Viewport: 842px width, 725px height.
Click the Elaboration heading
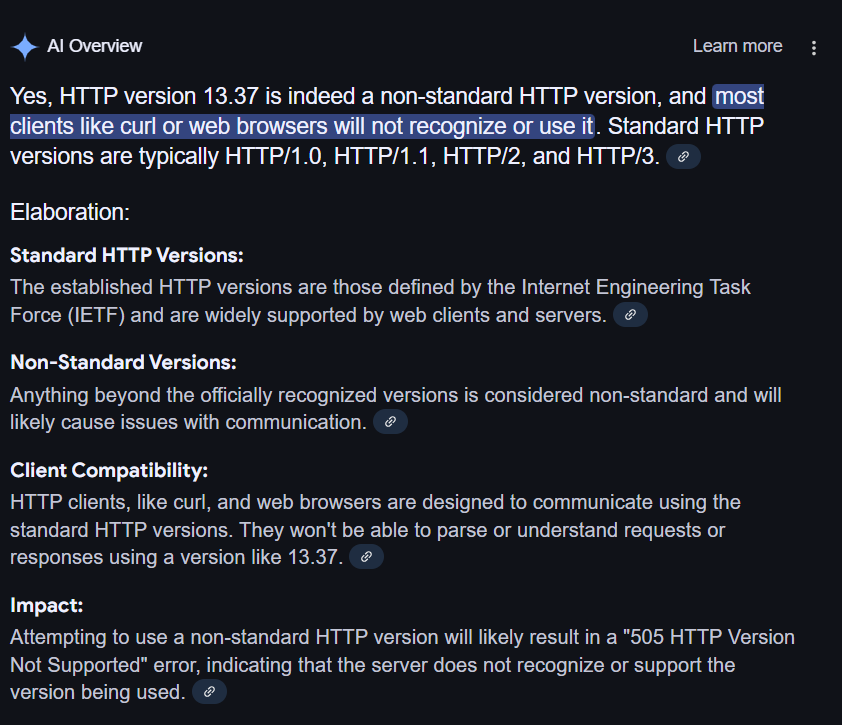pos(70,212)
